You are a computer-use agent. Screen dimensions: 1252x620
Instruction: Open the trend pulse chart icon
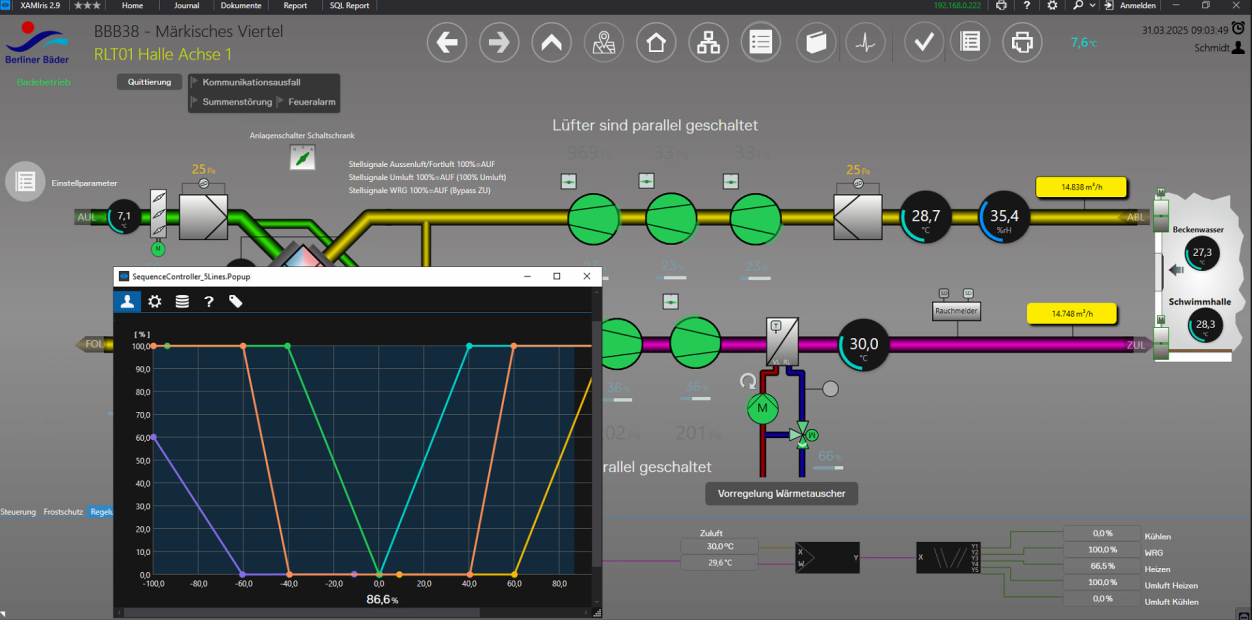(865, 43)
